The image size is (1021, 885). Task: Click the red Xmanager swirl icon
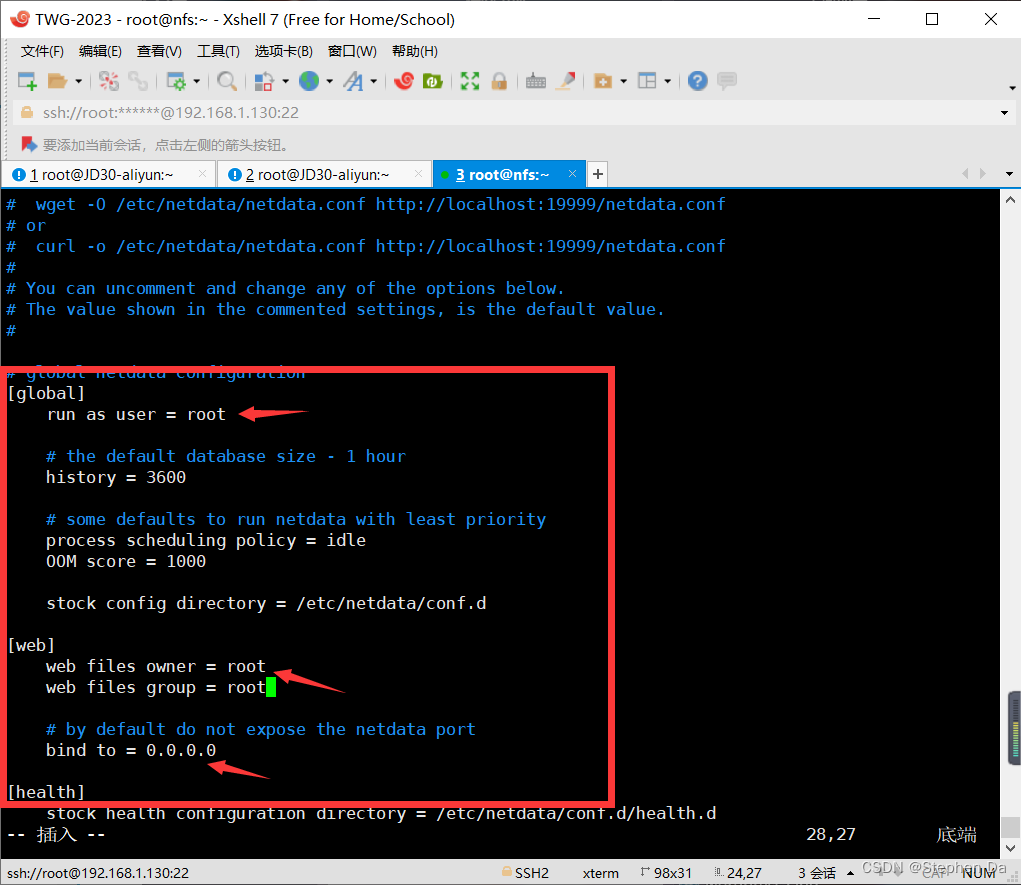pos(404,81)
